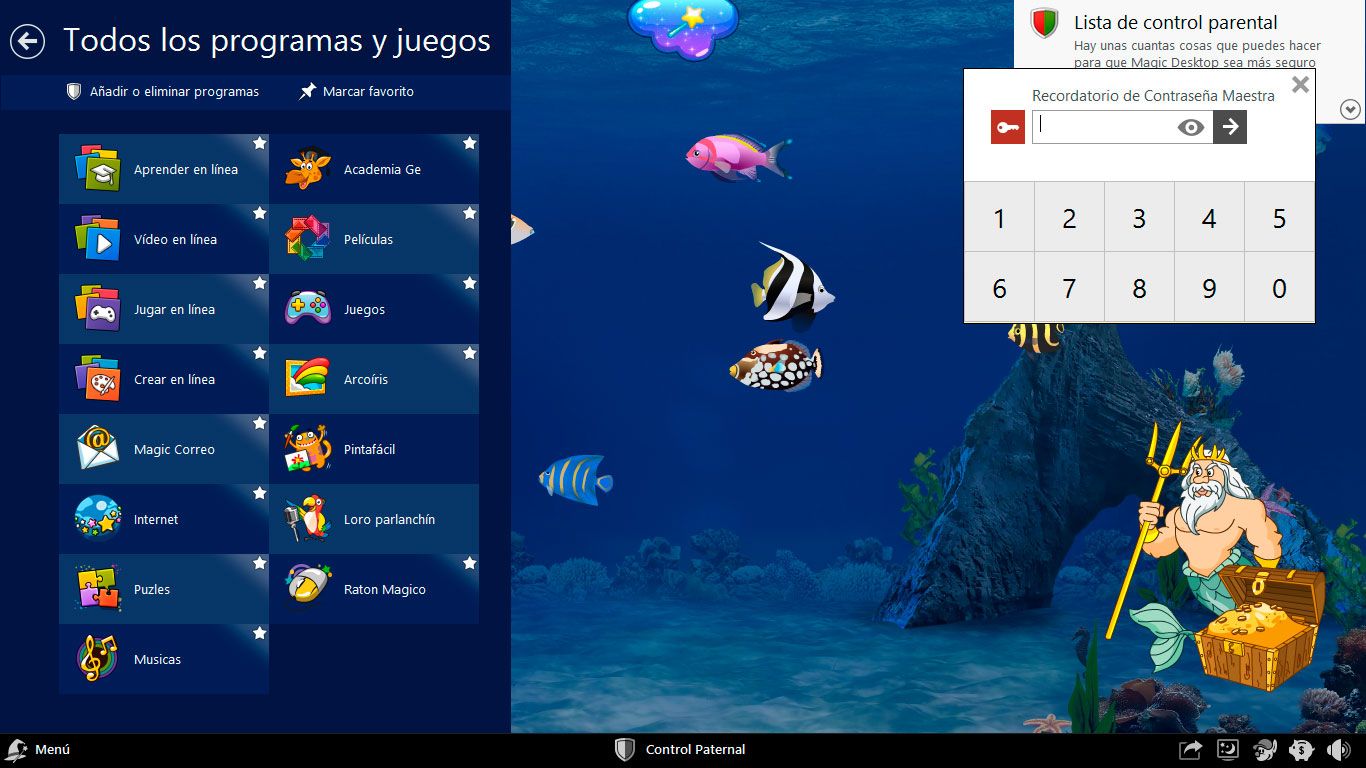Launch the Loro parlanchín parrot app

[374, 519]
